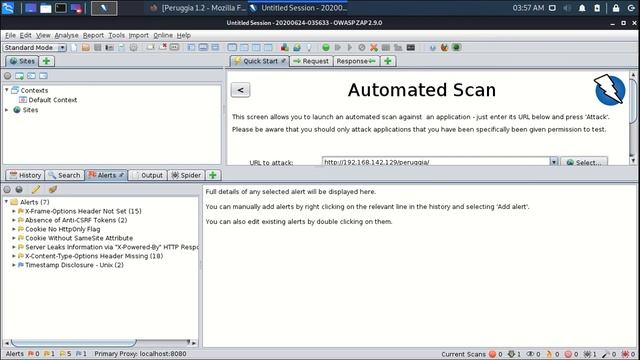Image resolution: width=640 pixels, height=360 pixels.
Task: Open the URL to attack dropdown arrow
Action: 553,162
